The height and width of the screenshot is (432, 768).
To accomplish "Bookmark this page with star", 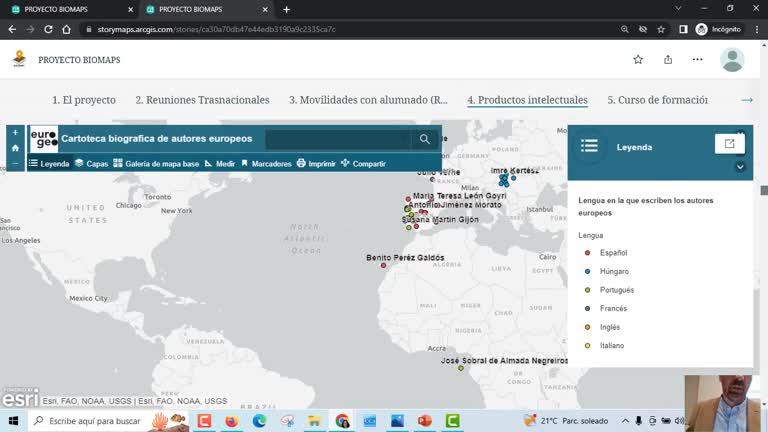I will tap(661, 29).
